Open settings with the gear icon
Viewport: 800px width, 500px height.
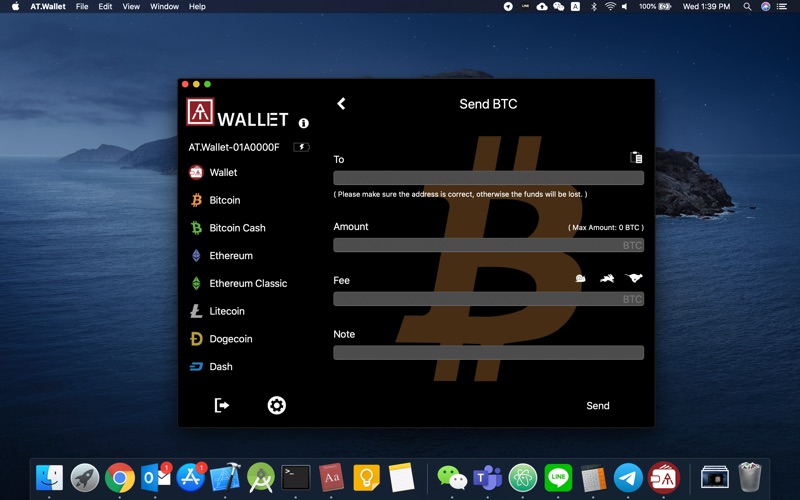coord(277,405)
